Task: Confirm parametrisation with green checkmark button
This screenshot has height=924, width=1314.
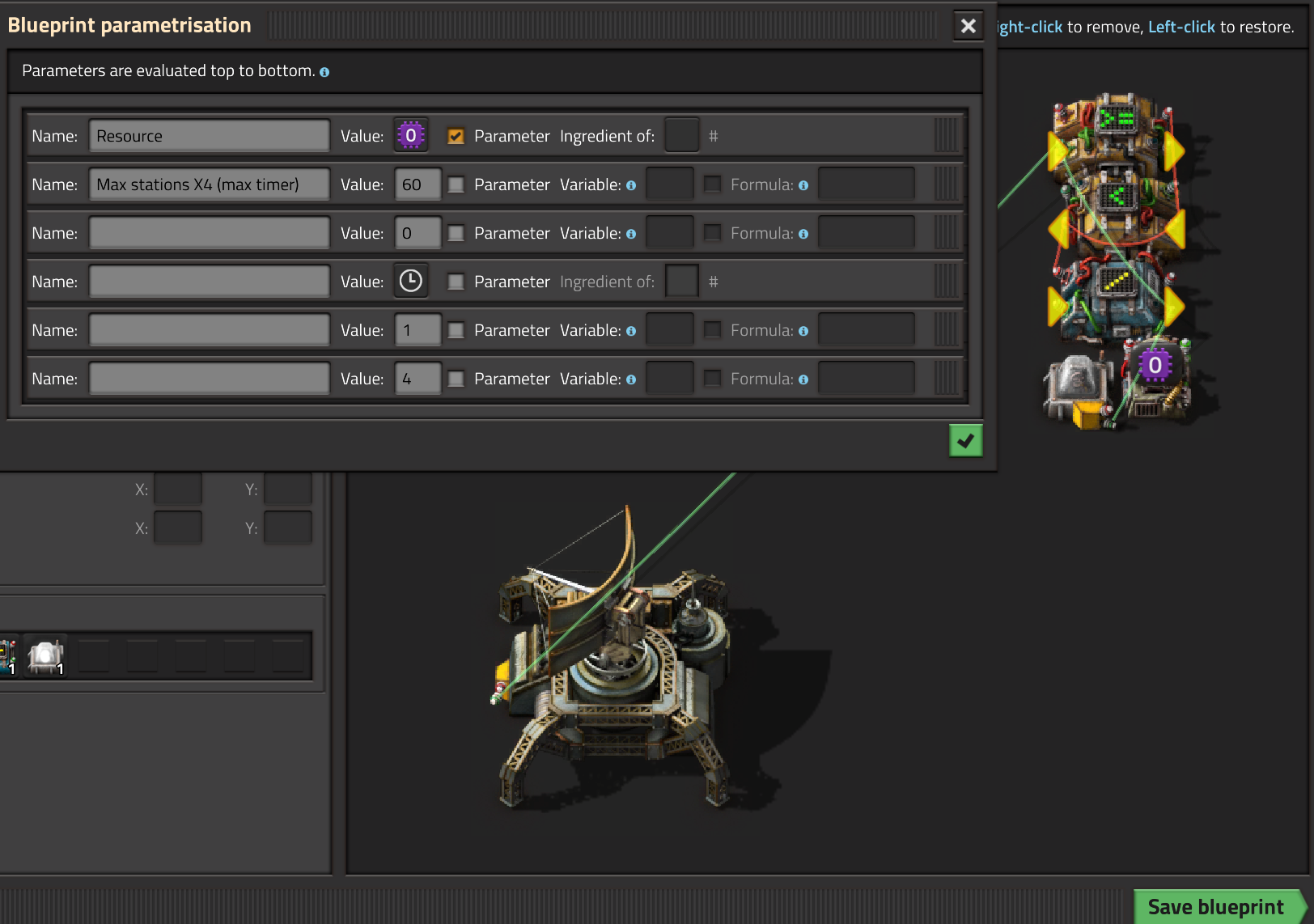Action: coord(965,441)
